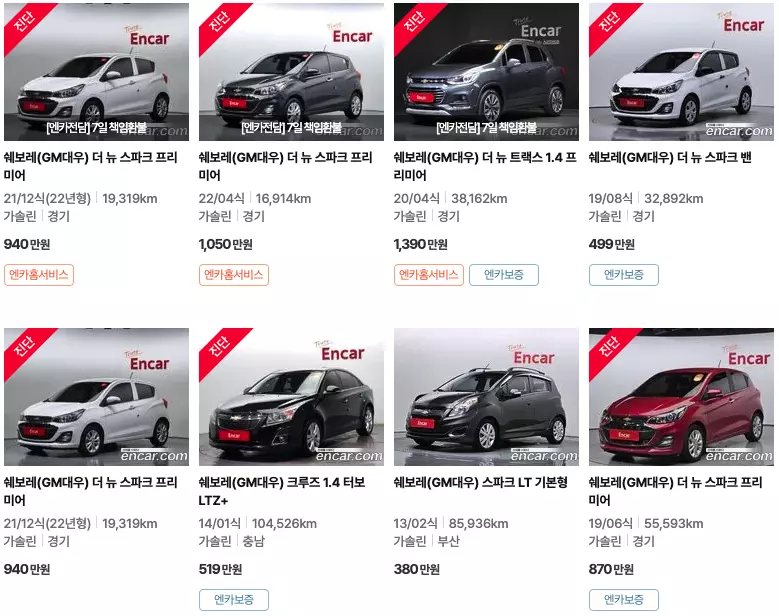Viewport: 779px width, 616px height.
Task: Click 엔카보증 badge under the Trax listing
Action: click(x=504, y=275)
